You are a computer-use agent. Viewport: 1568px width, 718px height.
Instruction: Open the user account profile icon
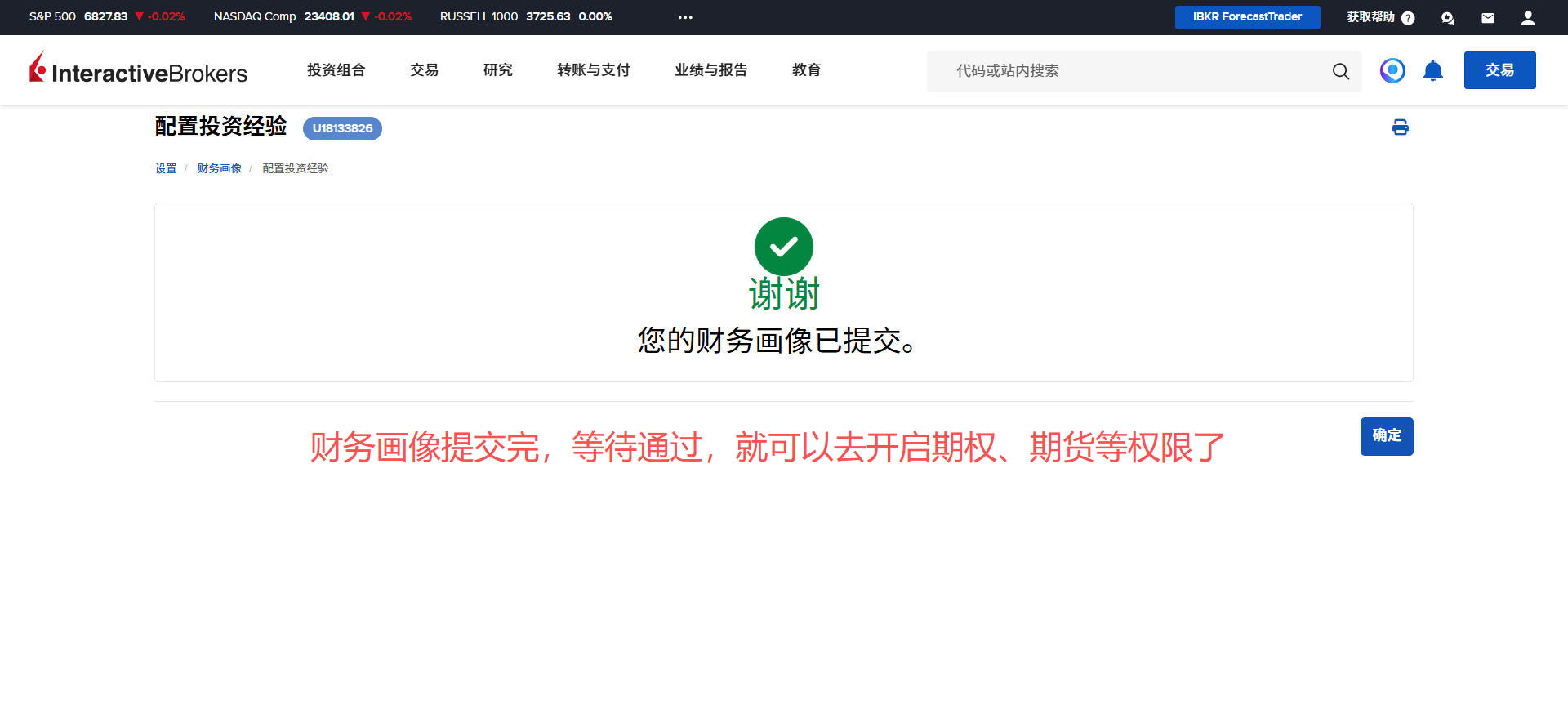[1527, 18]
